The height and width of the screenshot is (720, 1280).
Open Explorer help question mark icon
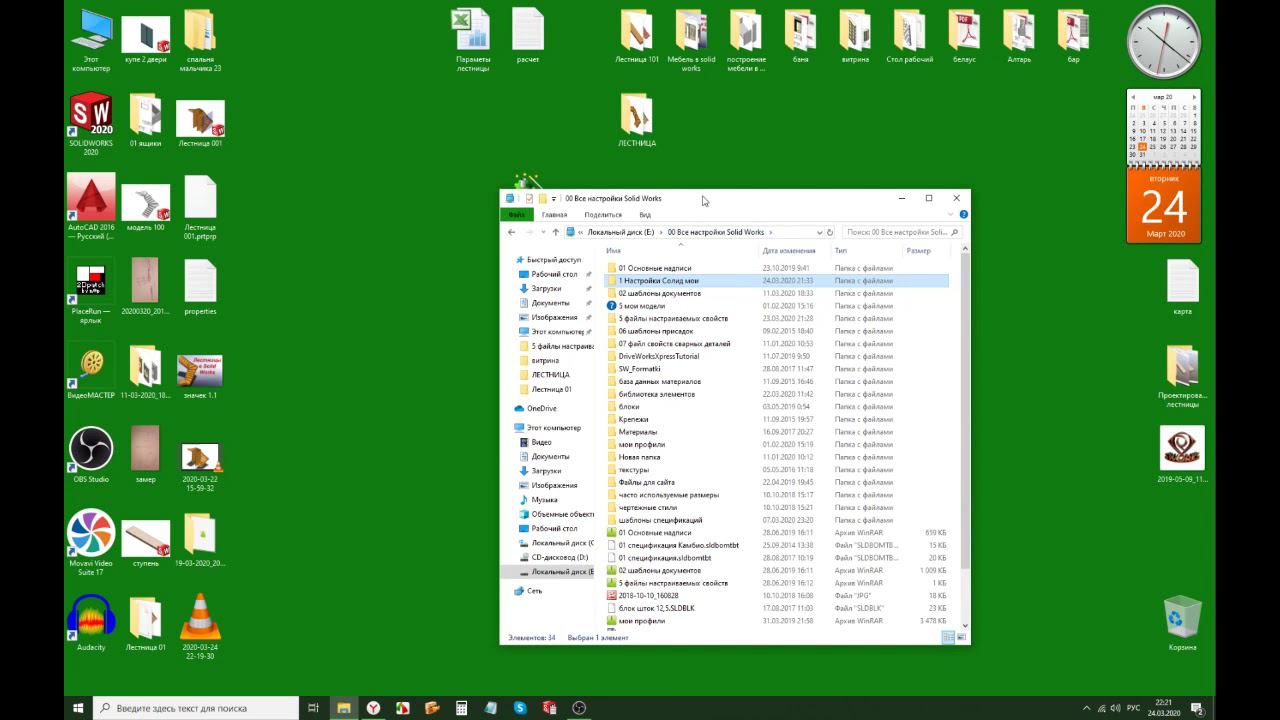pyautogui.click(x=963, y=214)
